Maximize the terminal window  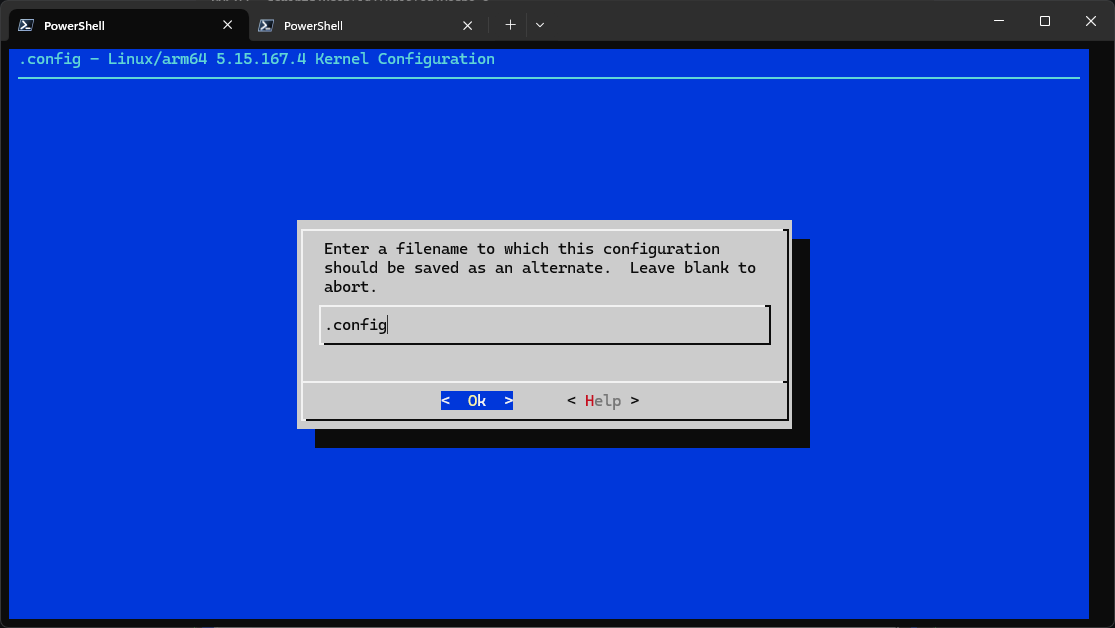click(x=1044, y=21)
